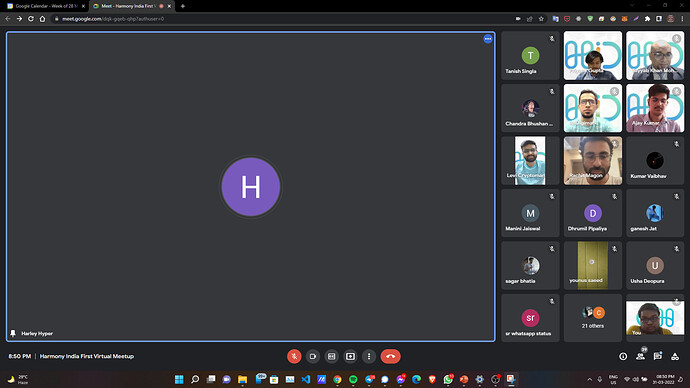
Task: Toggle the camera button in the call bar
Action: pos(313,356)
